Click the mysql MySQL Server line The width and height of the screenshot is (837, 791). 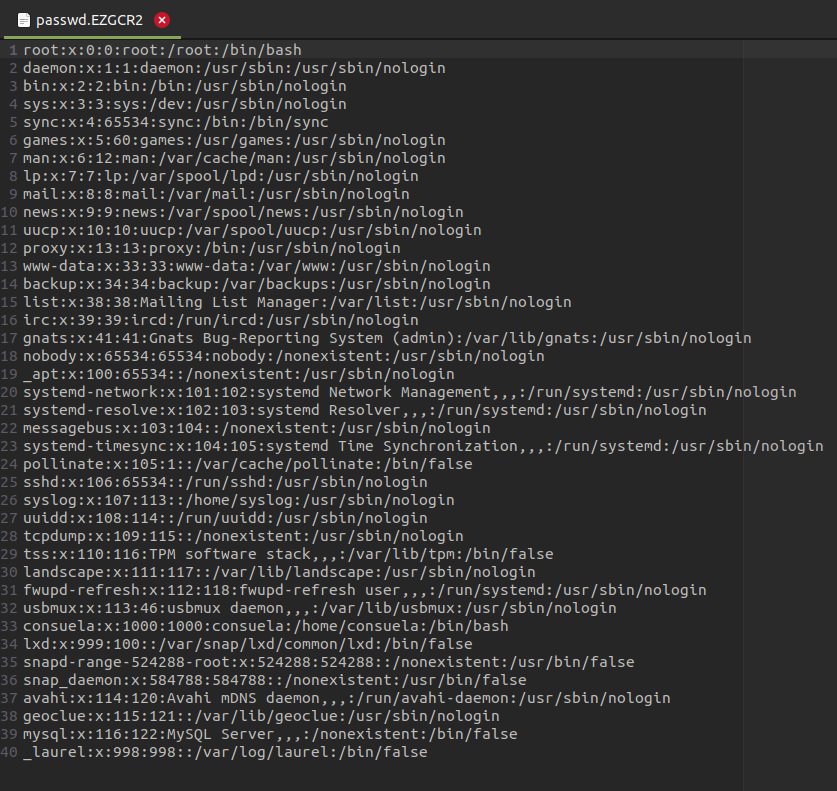(270, 734)
